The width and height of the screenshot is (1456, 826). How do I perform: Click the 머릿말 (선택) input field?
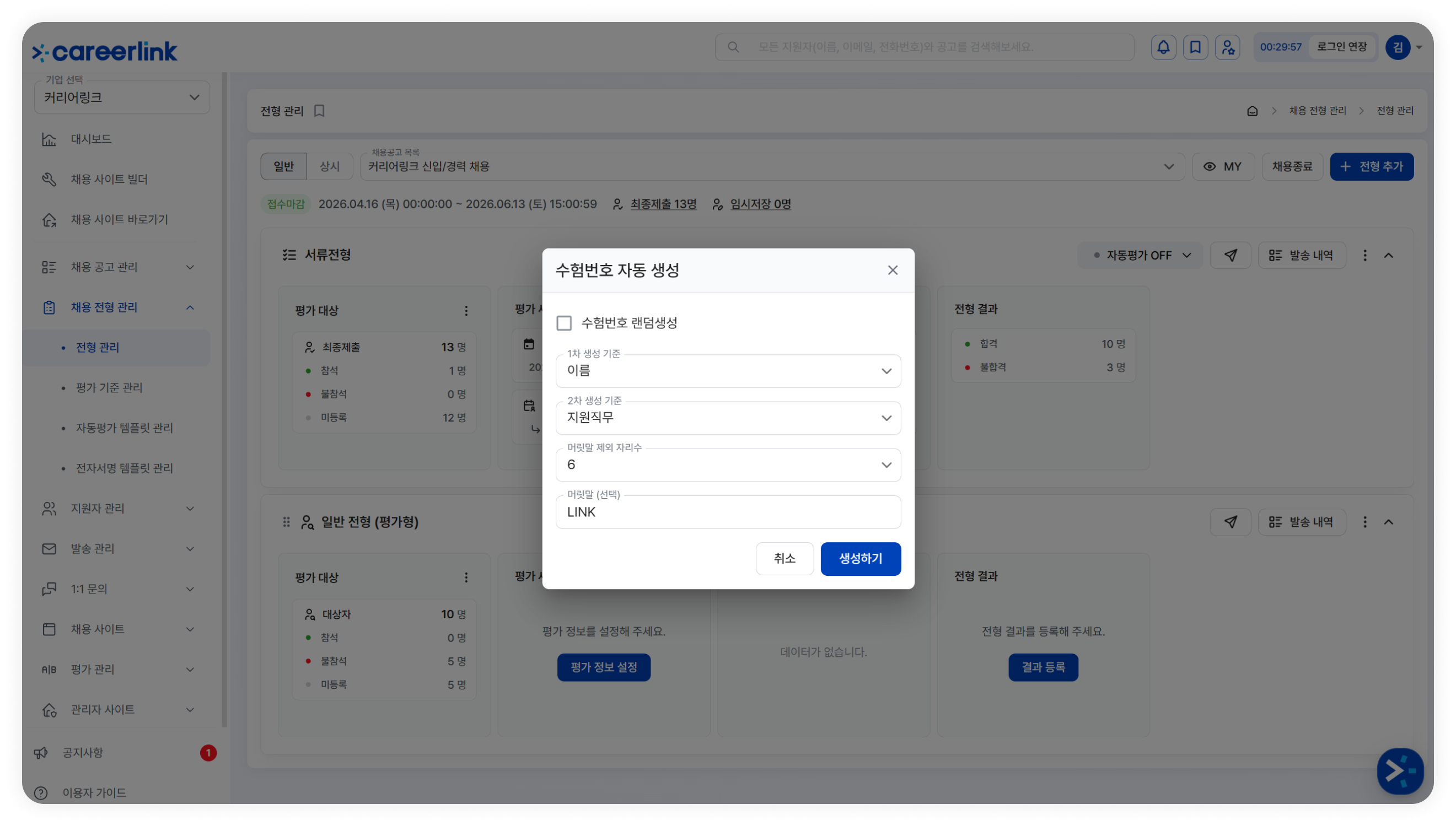728,512
